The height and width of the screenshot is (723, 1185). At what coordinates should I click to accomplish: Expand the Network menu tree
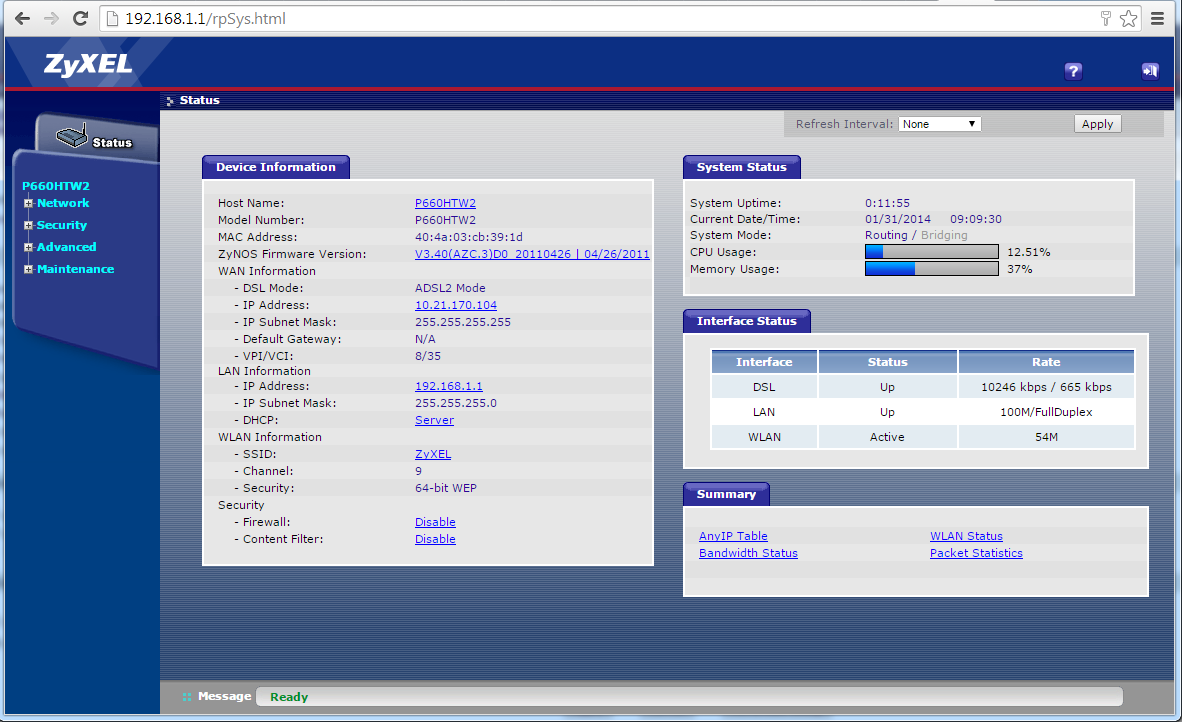click(29, 204)
